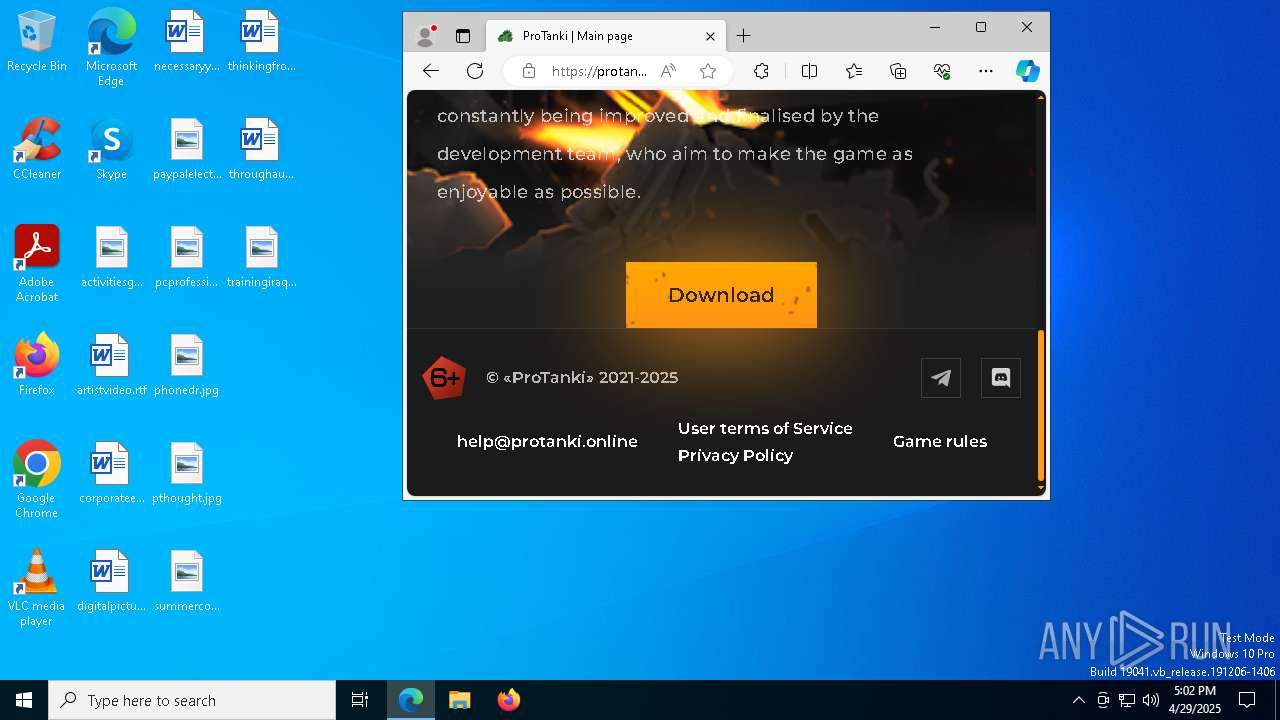Click the orange Download button
Viewport: 1280px width, 720px height.
coord(721,295)
